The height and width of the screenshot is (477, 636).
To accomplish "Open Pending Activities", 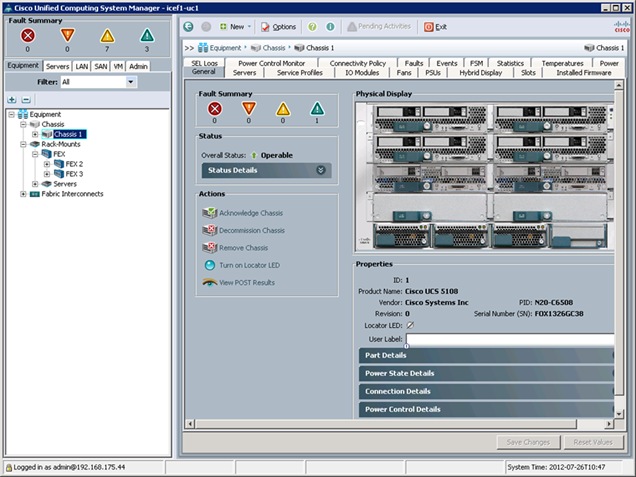I will [x=379, y=27].
